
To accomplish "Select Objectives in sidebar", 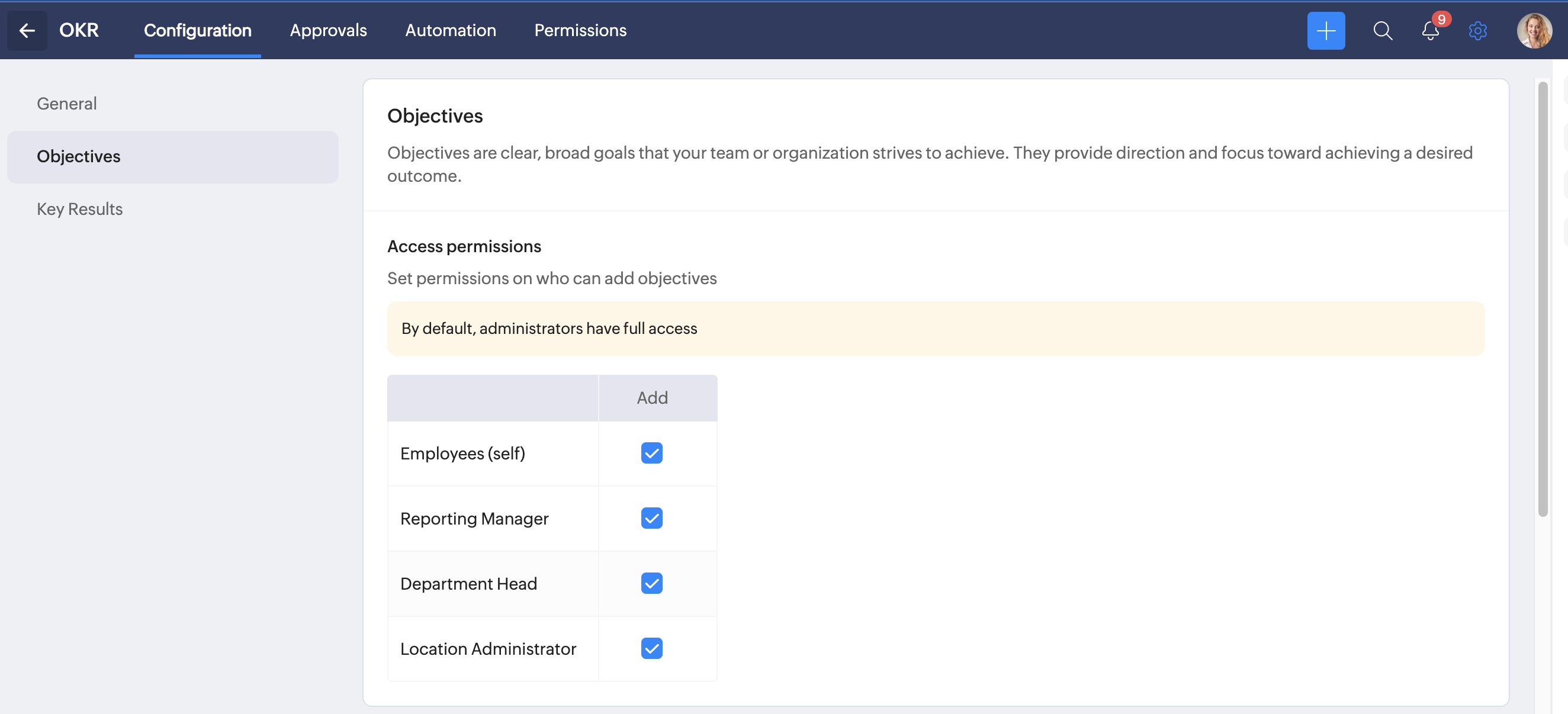I will [x=79, y=156].
